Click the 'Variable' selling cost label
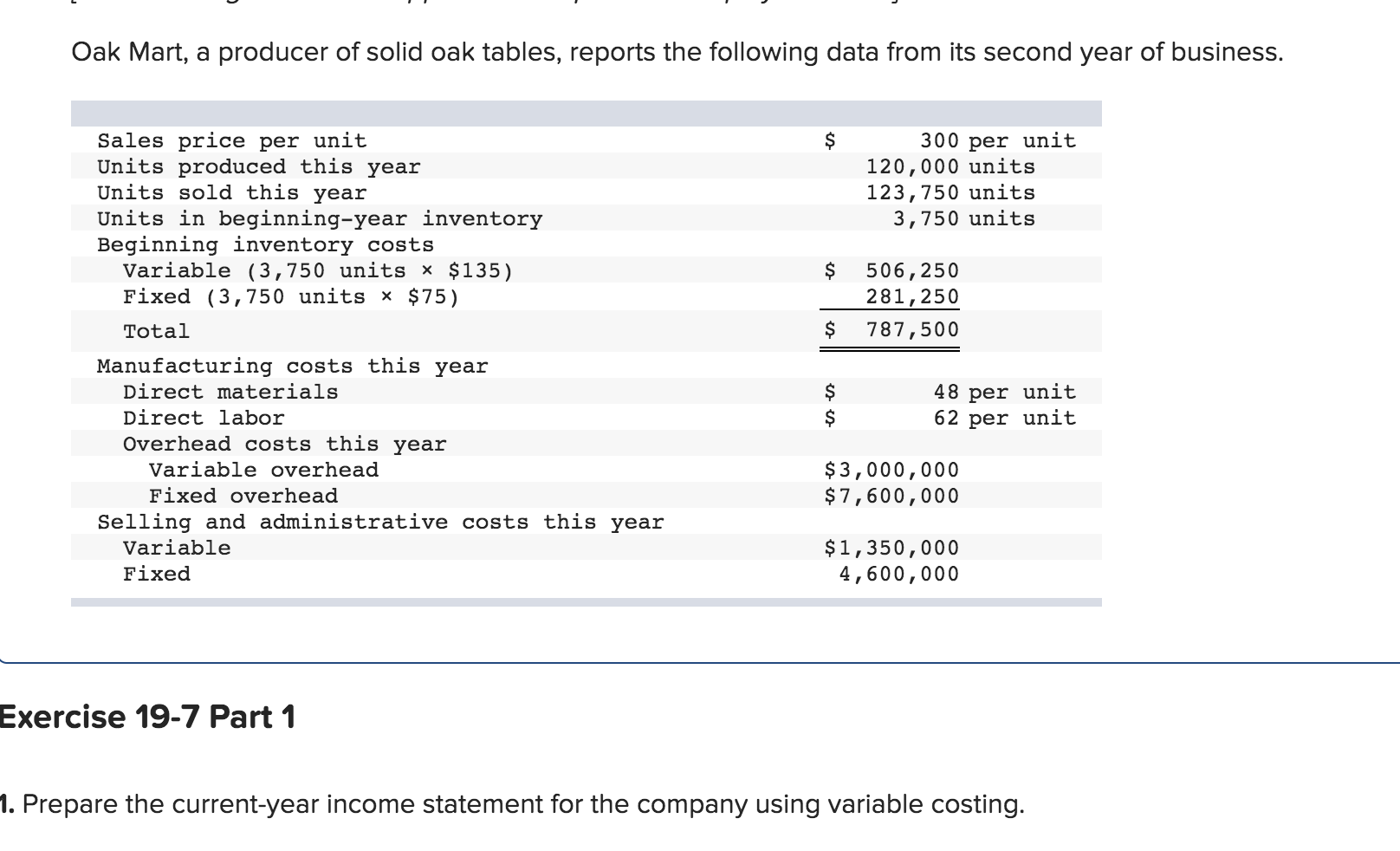The image size is (1400, 851). coord(177,548)
